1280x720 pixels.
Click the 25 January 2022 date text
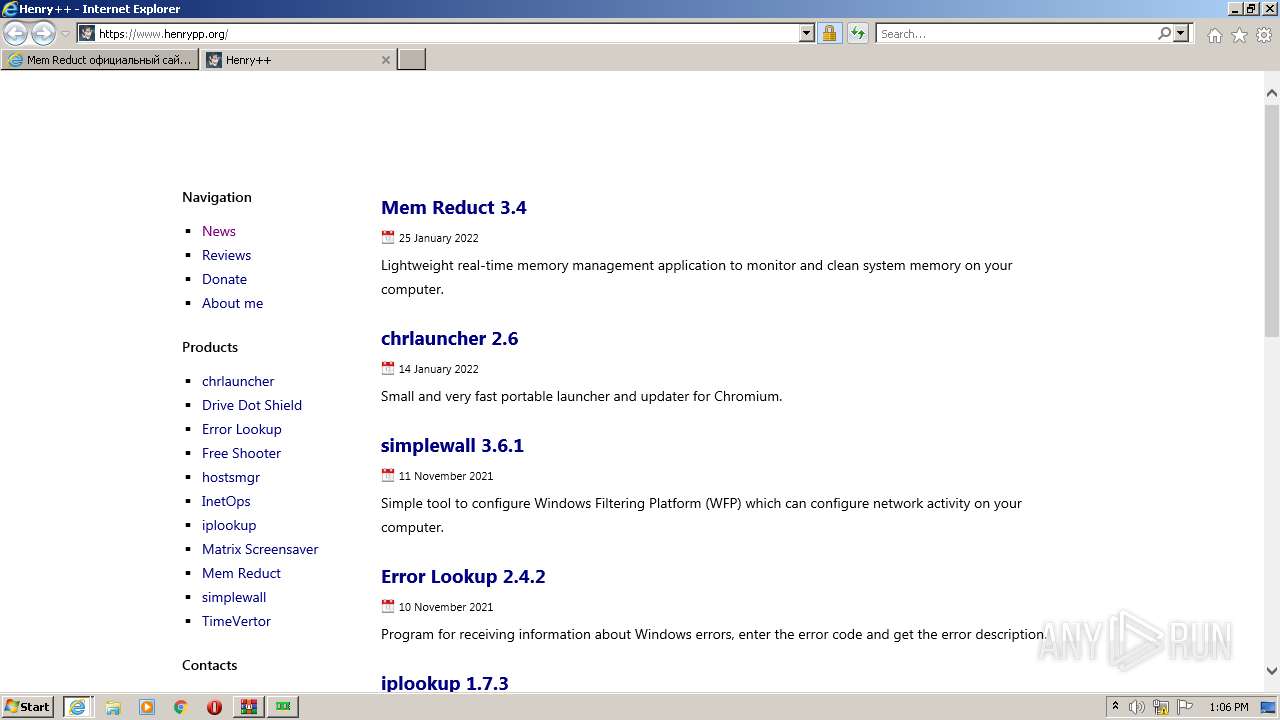(x=439, y=238)
